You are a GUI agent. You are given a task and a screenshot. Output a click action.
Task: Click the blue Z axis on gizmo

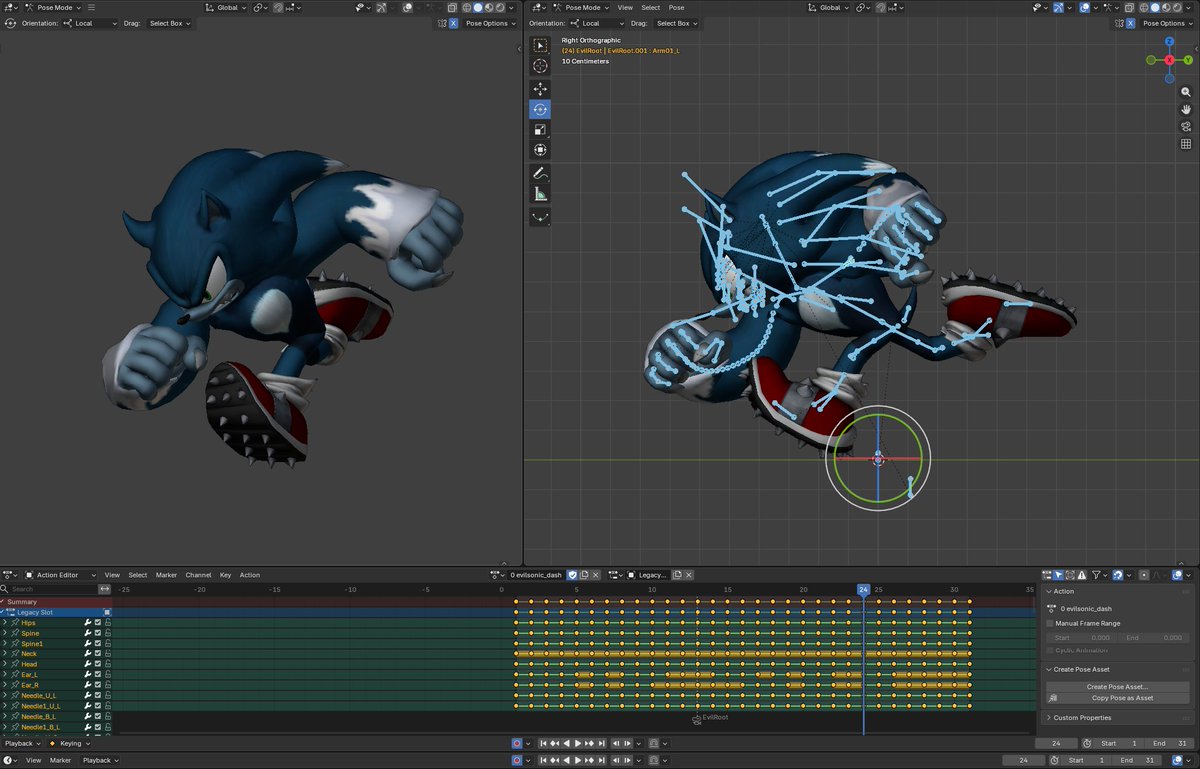(1169, 42)
